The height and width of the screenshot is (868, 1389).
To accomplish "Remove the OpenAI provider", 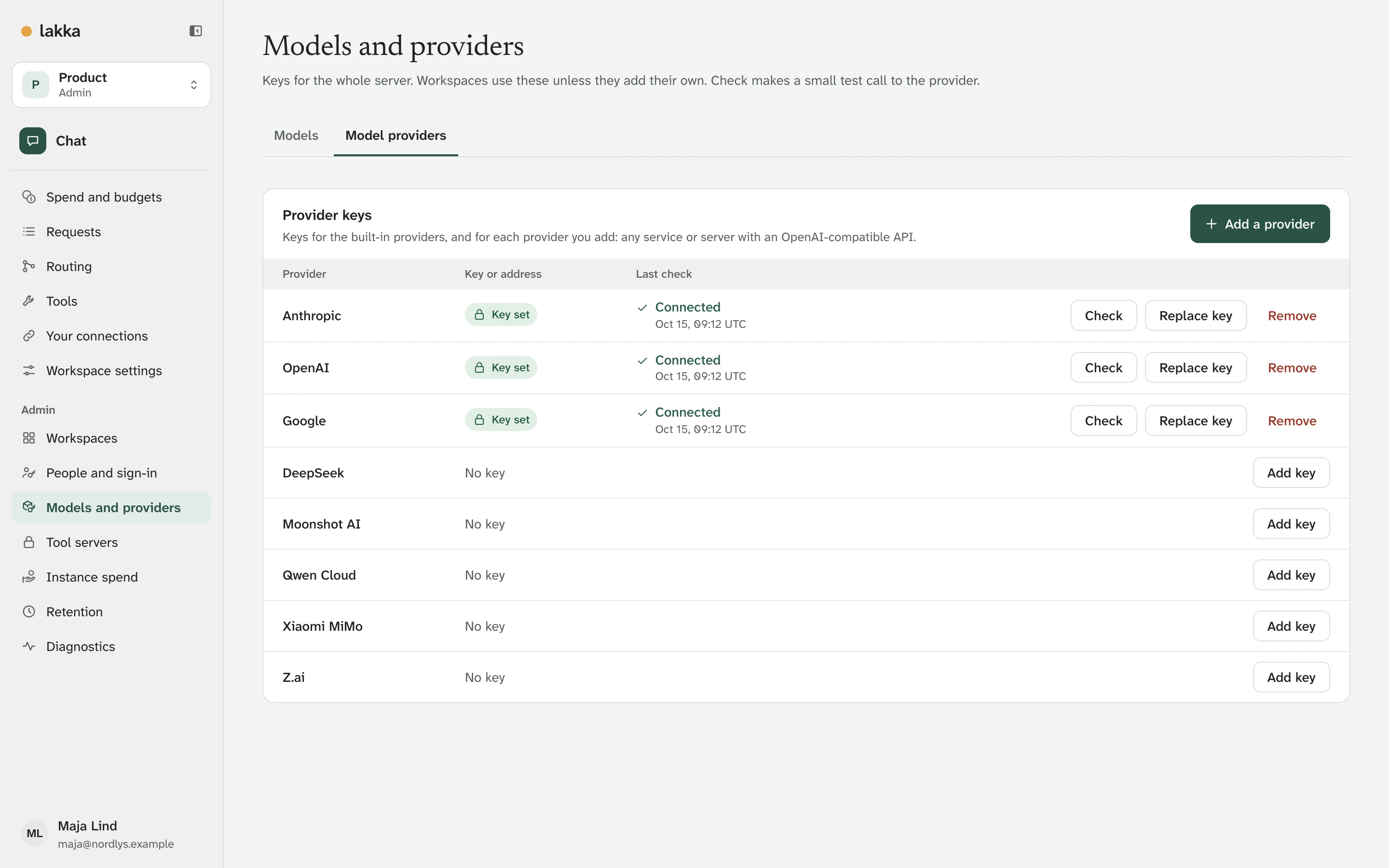I will point(1292,368).
